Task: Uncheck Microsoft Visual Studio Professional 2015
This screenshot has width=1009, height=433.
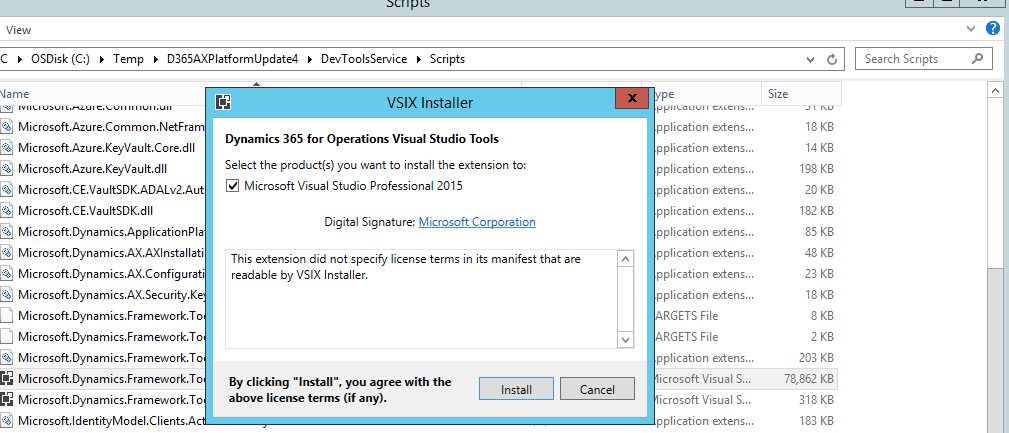Action: pyautogui.click(x=232, y=186)
